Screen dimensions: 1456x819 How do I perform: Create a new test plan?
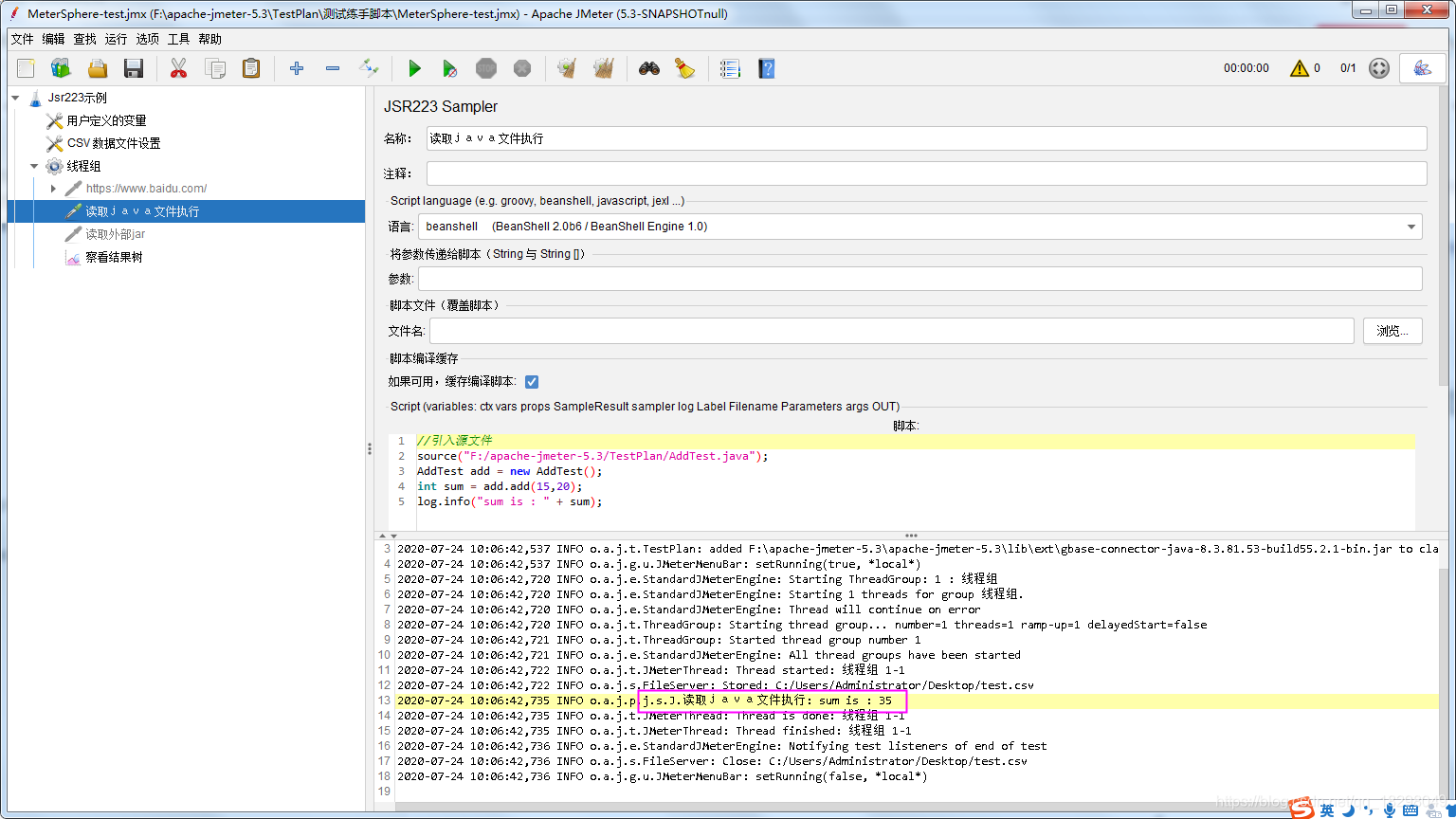pyautogui.click(x=26, y=67)
